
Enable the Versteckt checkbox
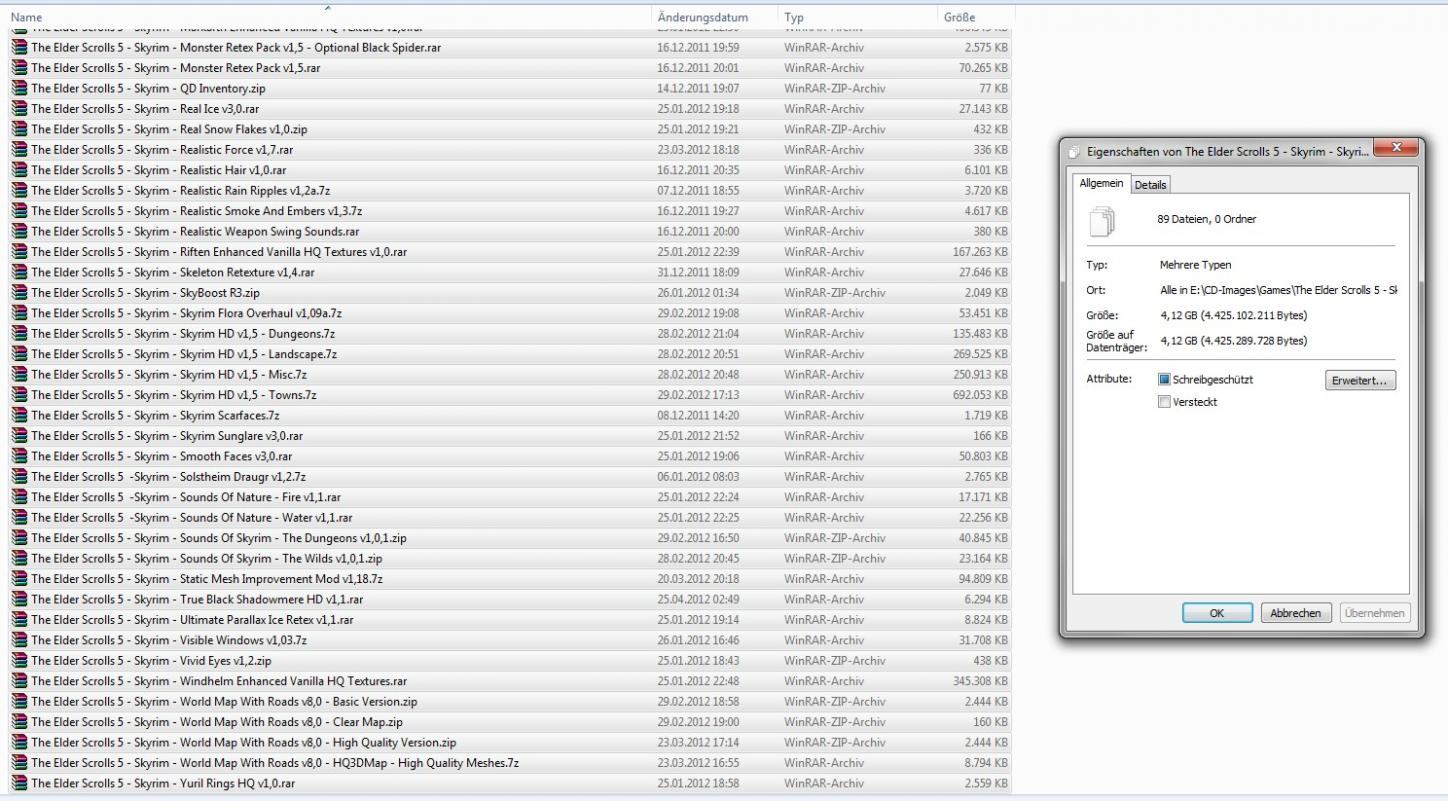[1164, 402]
